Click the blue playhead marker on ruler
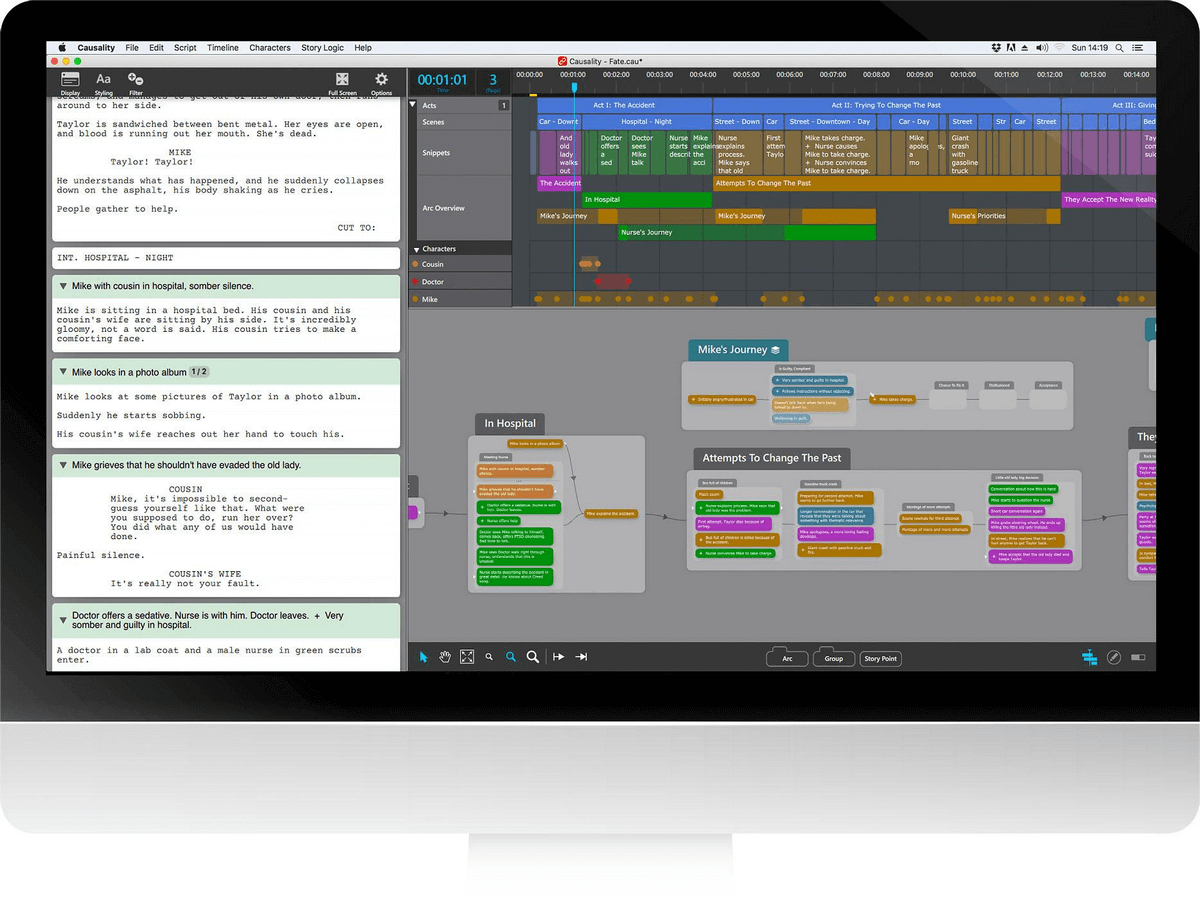This screenshot has width=1200, height=903. 574,87
